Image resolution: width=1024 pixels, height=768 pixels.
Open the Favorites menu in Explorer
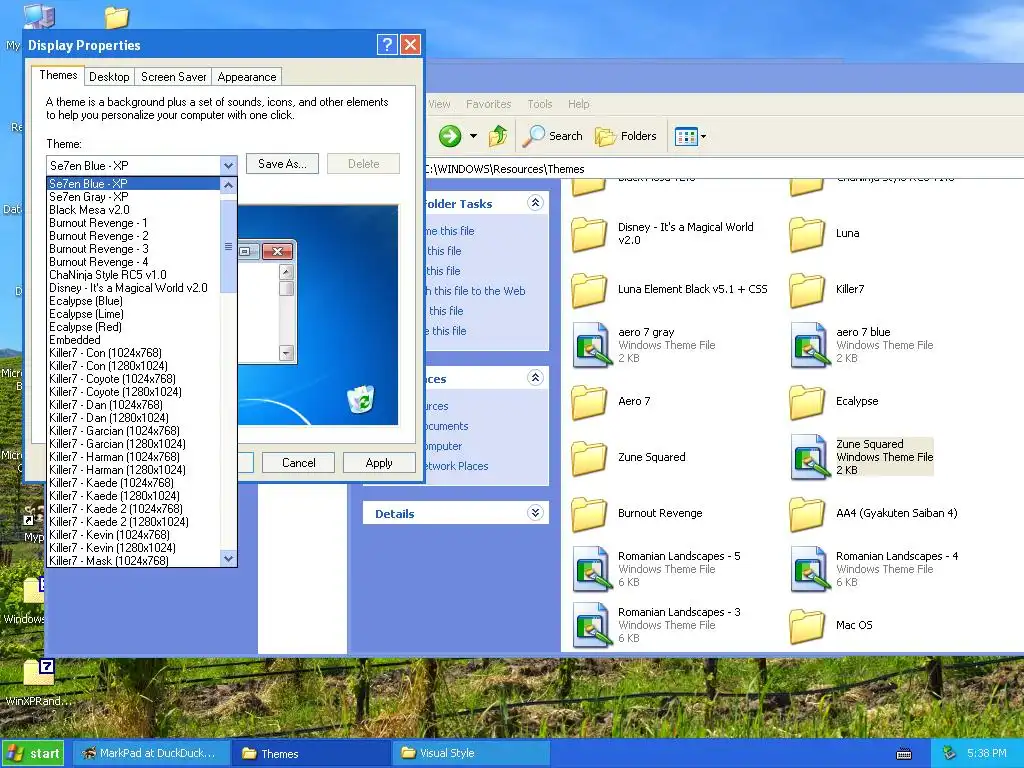(x=488, y=104)
